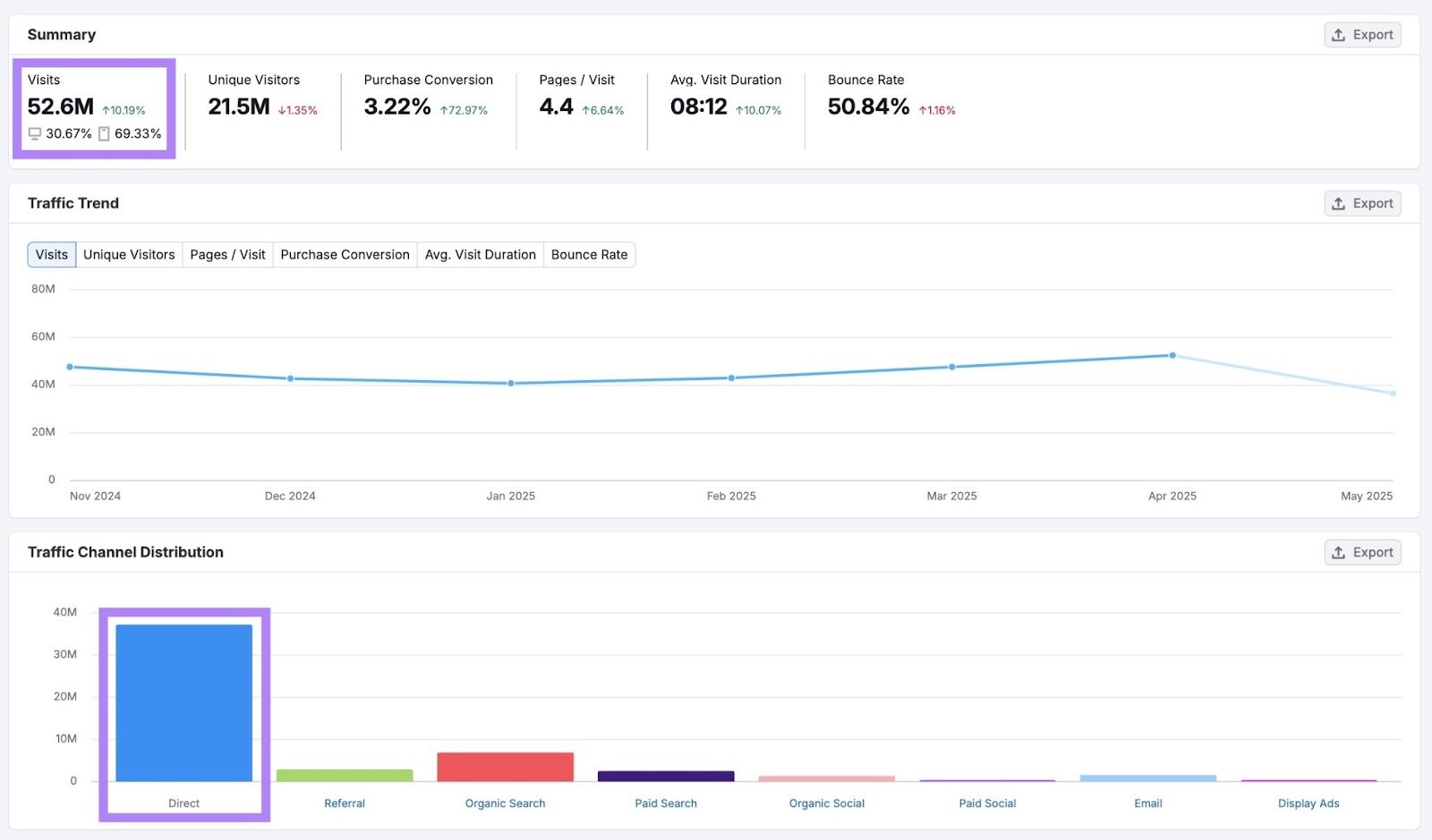Screen dimensions: 1432x840
Task: Click the export icon in Traffic Channel Distribution
Action: click(1339, 552)
